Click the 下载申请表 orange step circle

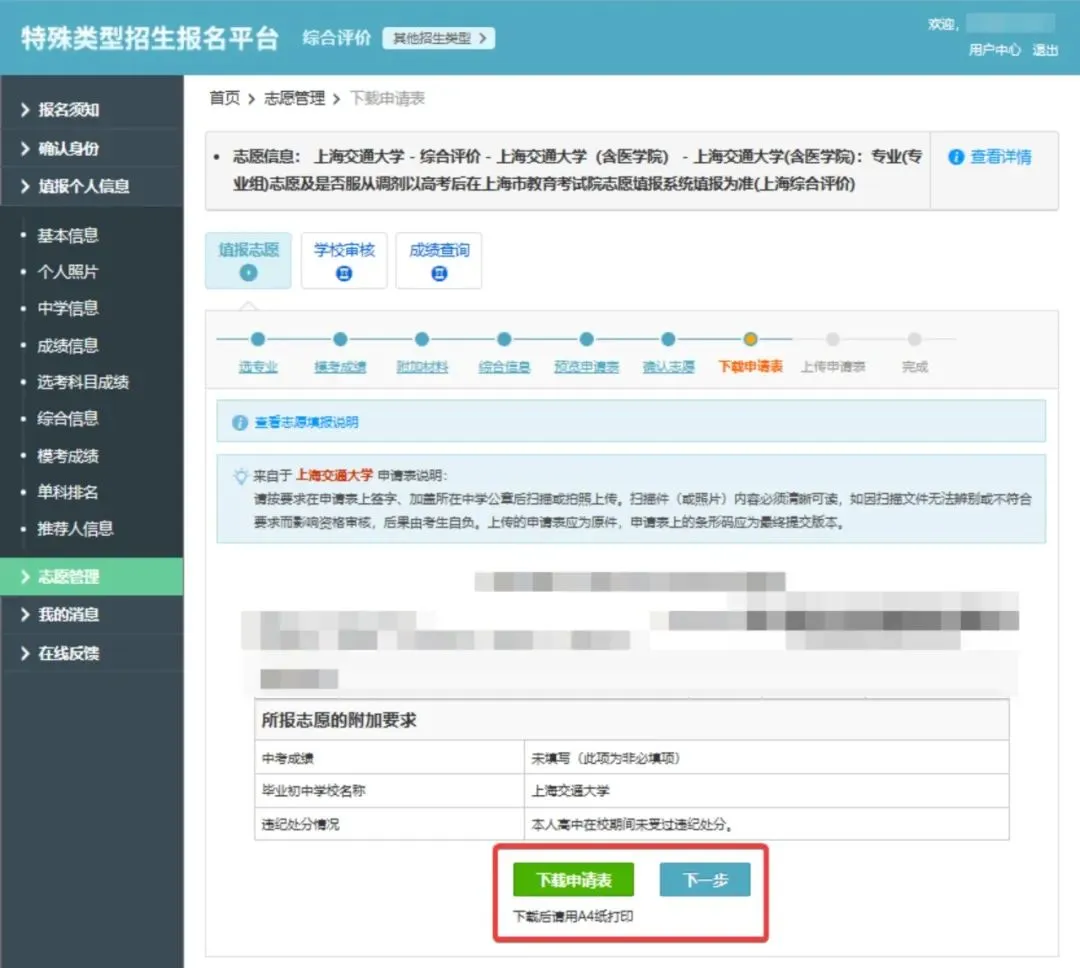point(750,340)
